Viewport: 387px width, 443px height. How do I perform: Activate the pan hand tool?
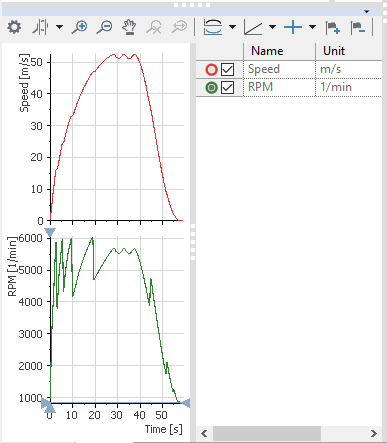point(129,27)
